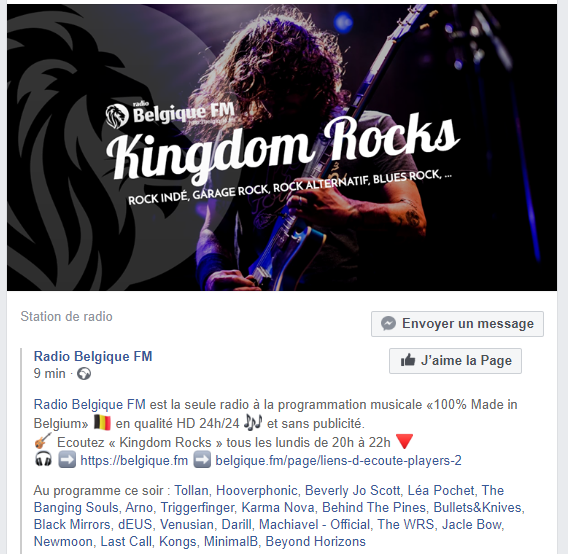
Task: Click the globe public visibility icon
Action: click(84, 374)
